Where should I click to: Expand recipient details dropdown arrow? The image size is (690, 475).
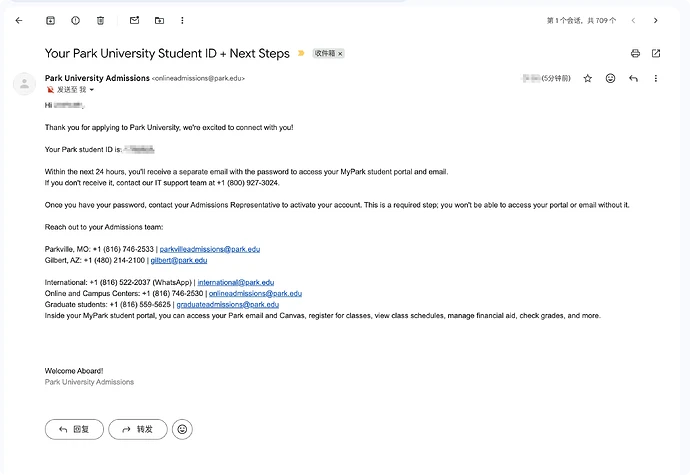click(92, 90)
